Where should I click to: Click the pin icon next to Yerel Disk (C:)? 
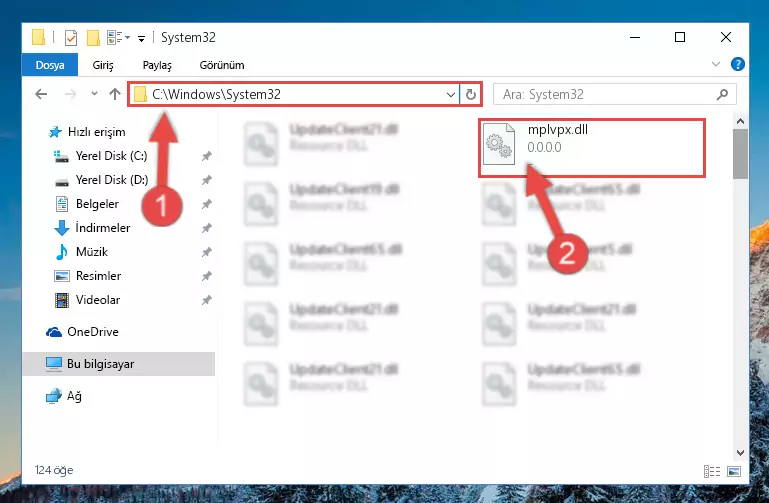206,156
